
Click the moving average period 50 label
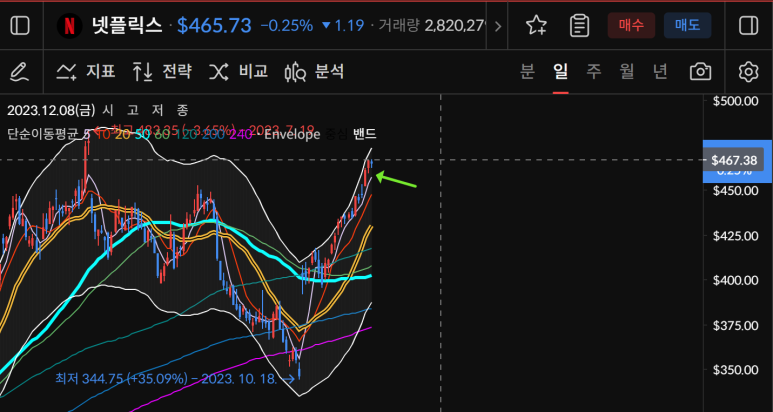pyautogui.click(x=143, y=134)
